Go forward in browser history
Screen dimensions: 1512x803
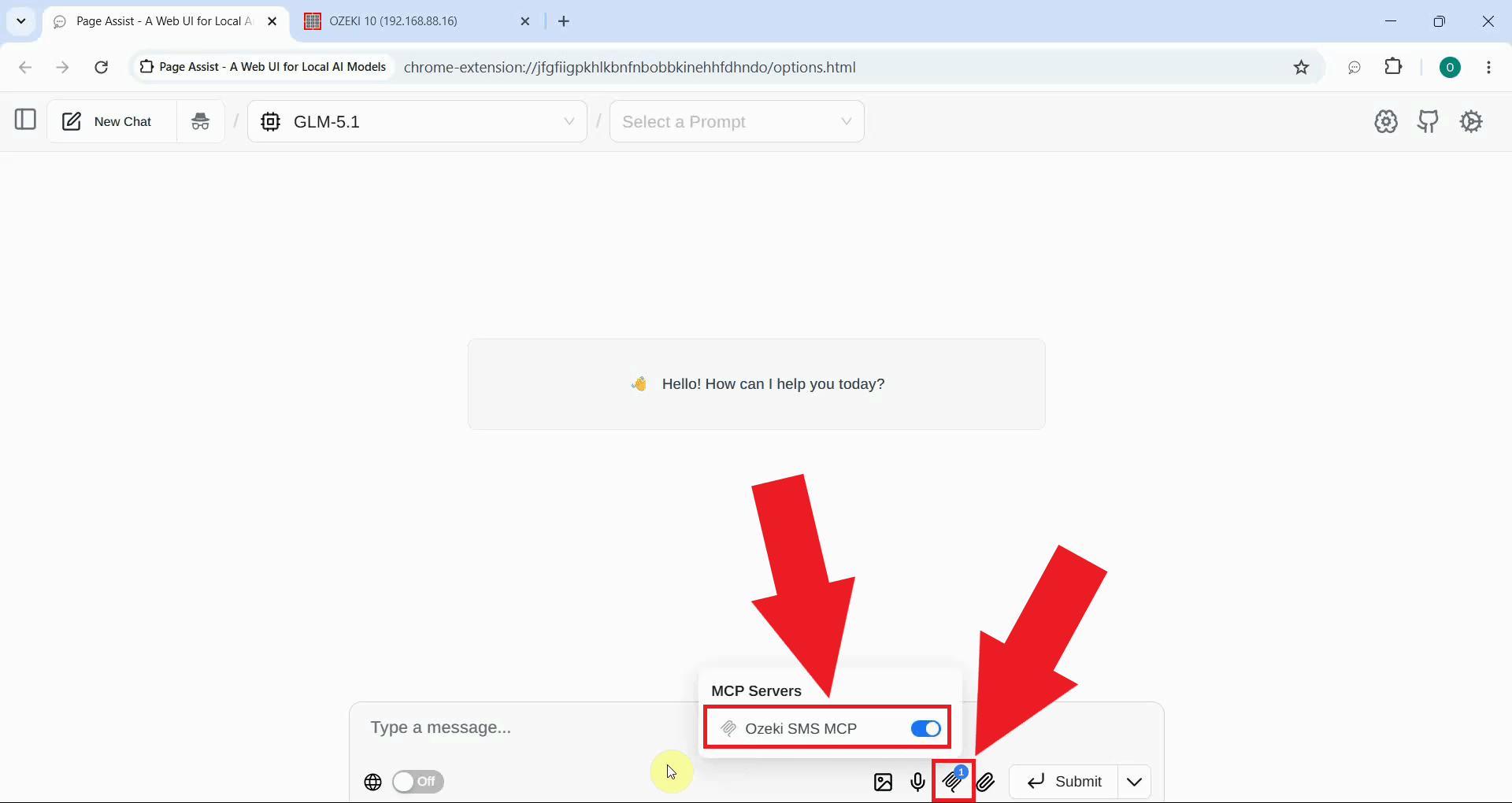(x=62, y=67)
